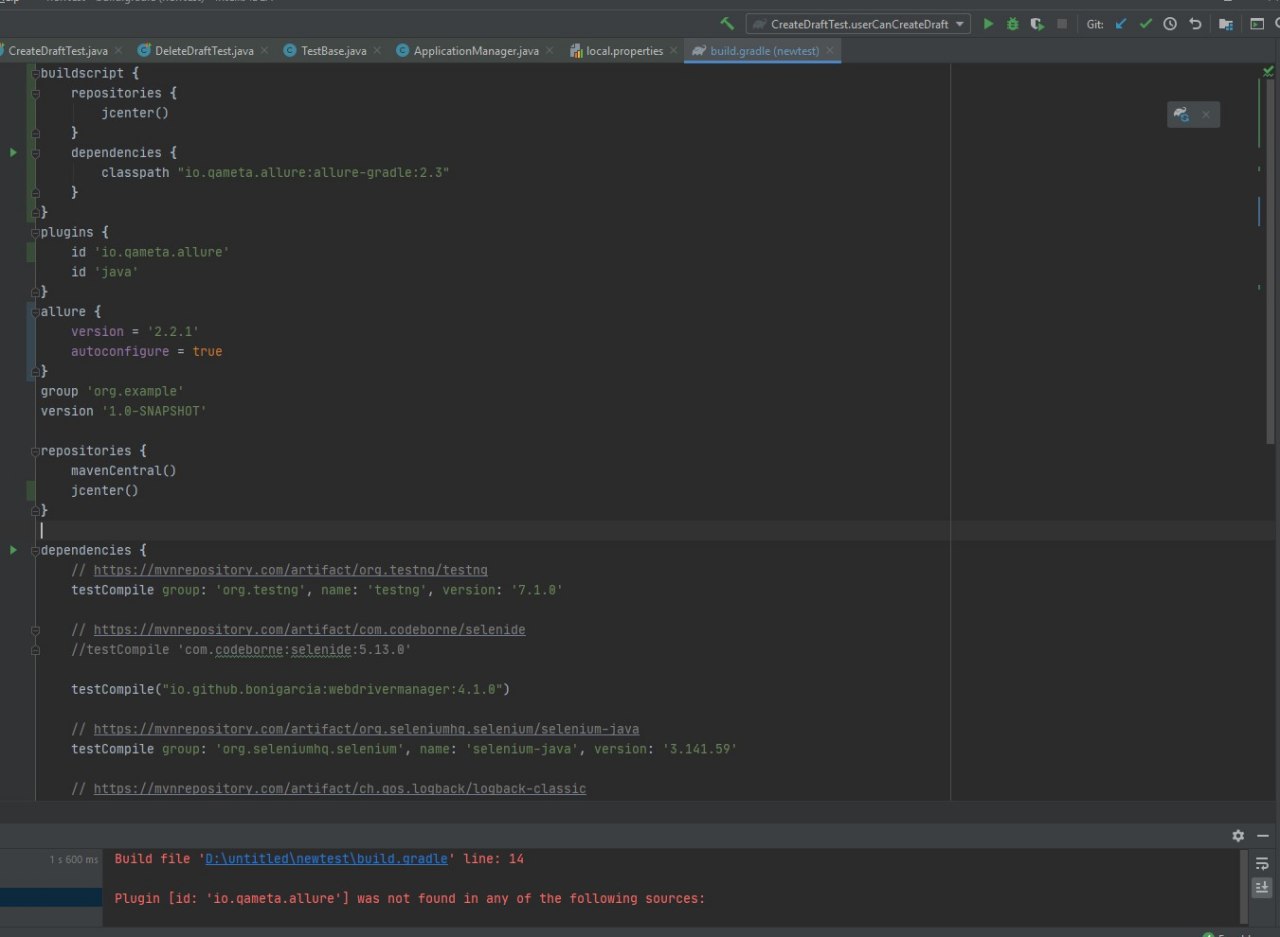This screenshot has width=1280, height=937.
Task: Open D:\untitled\newtest\build.gradle error link
Action: pyautogui.click(x=326, y=859)
